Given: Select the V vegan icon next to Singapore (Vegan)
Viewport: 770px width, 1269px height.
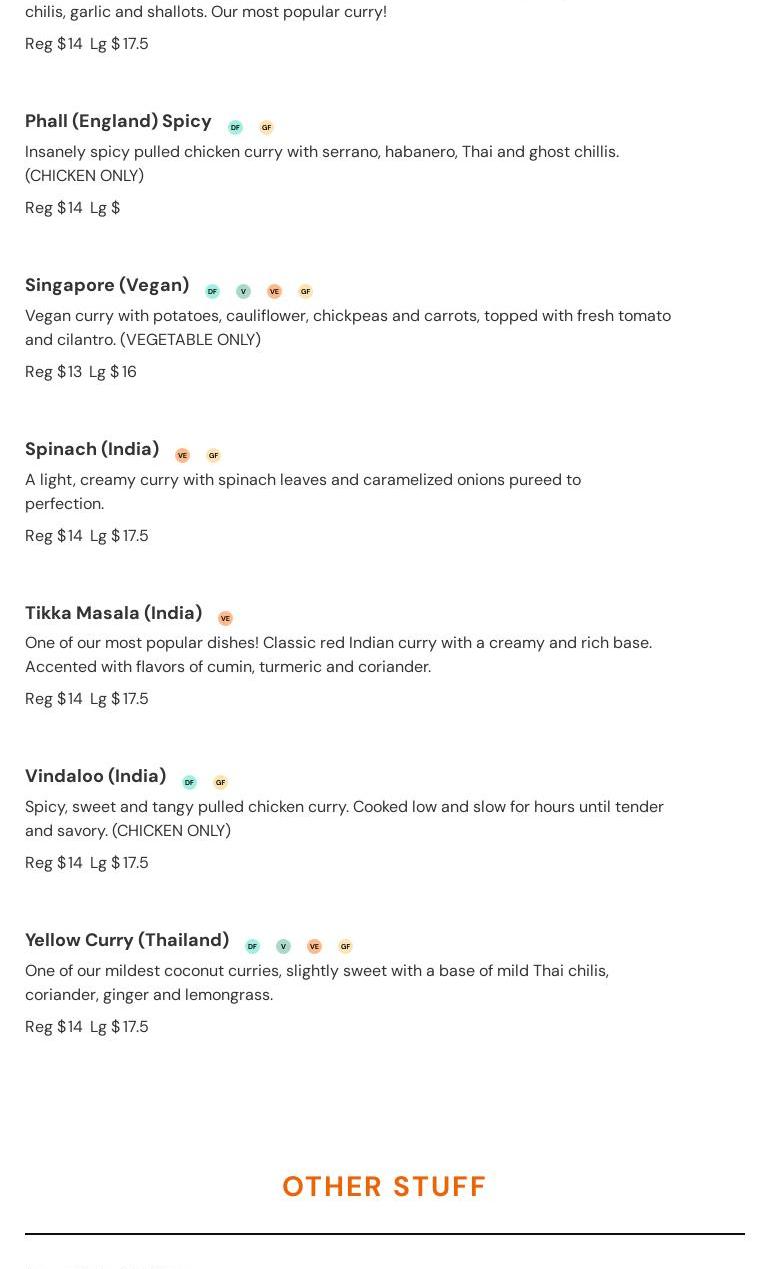Looking at the screenshot, I should 243,291.
